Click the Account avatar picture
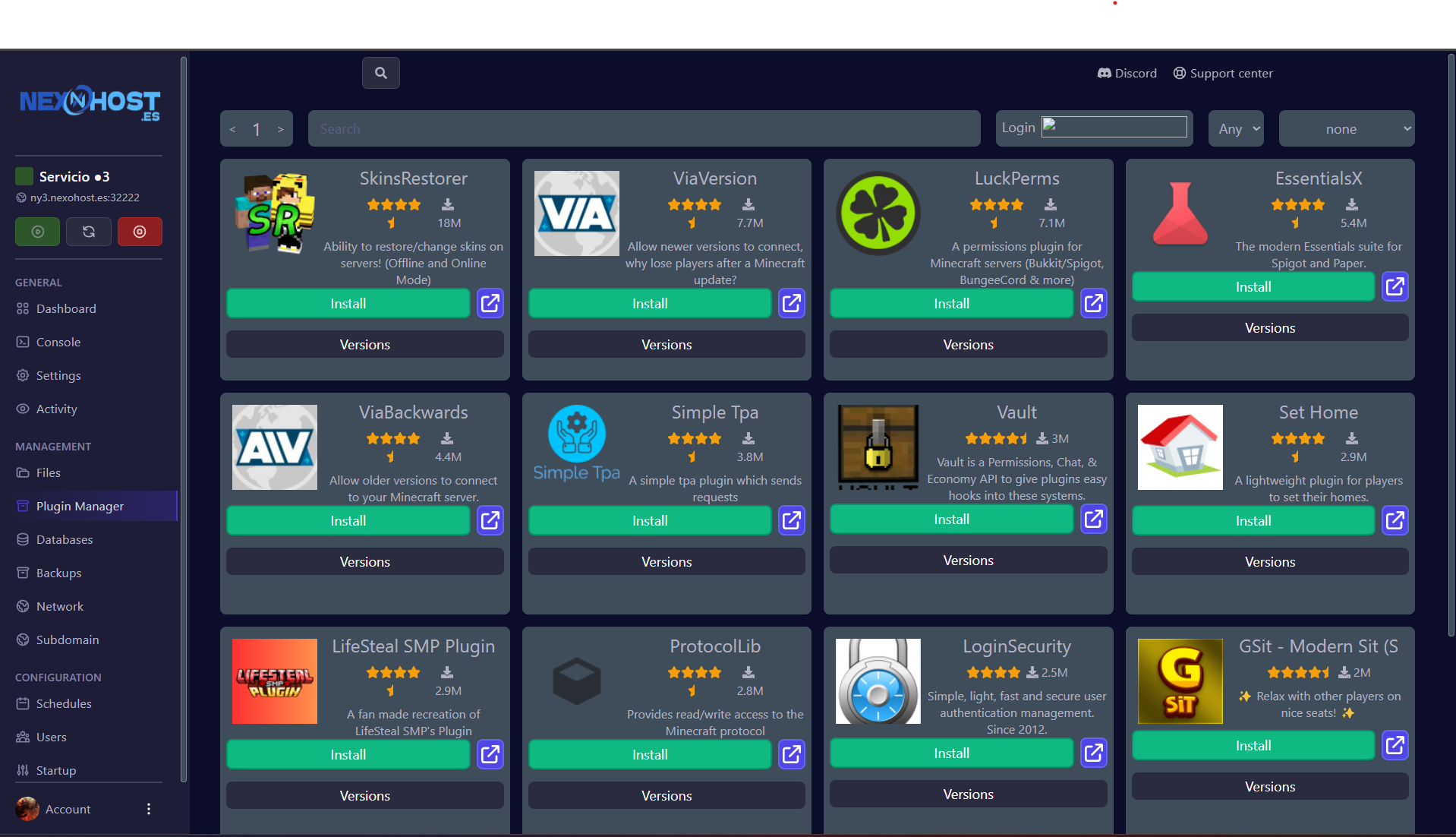This screenshot has height=837, width=1456. tap(27, 809)
